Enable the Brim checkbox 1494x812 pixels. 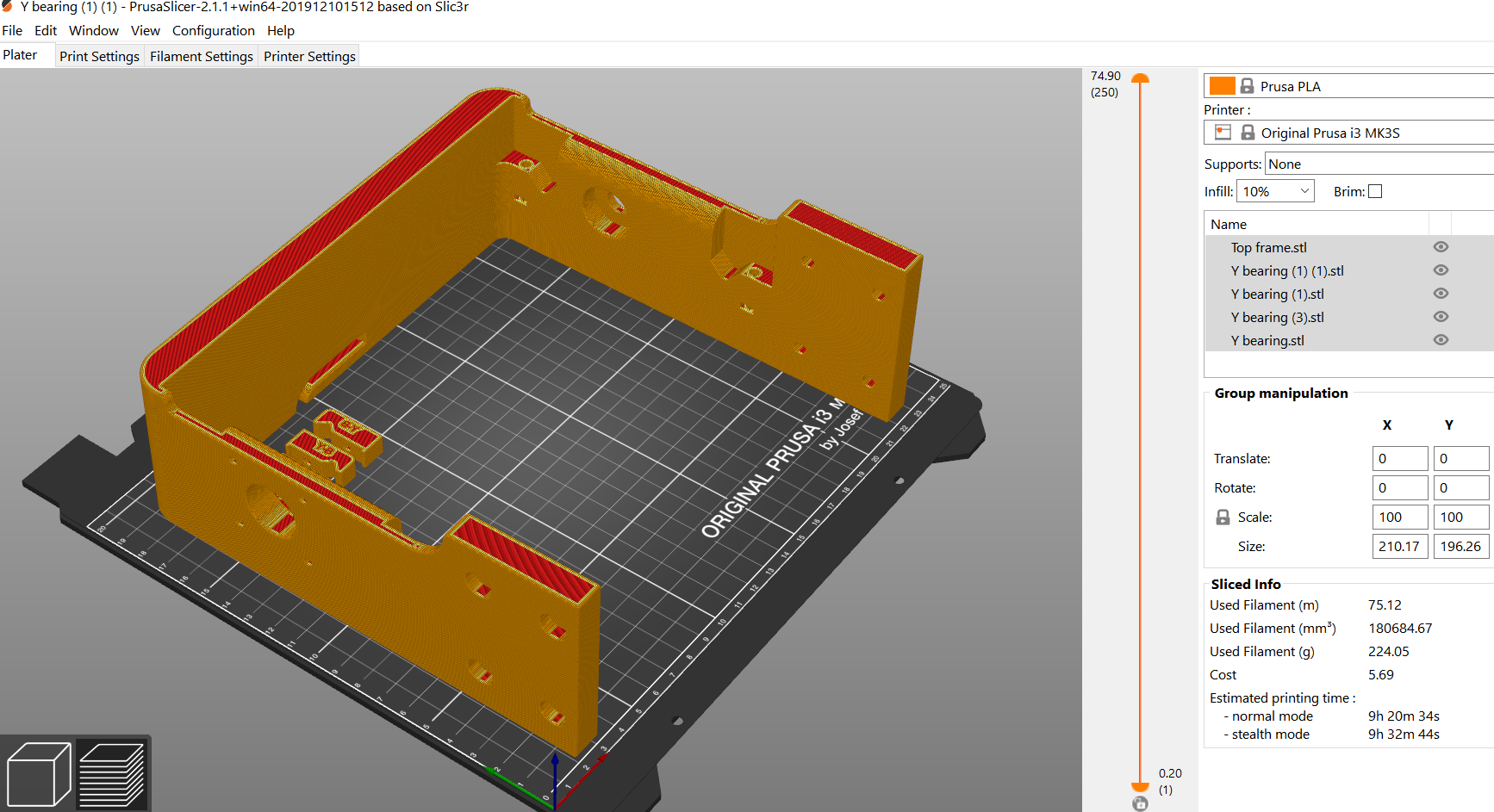point(1375,191)
